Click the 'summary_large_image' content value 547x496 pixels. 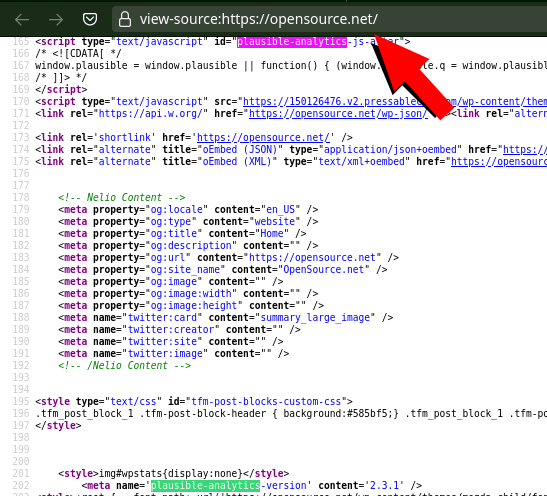315,317
